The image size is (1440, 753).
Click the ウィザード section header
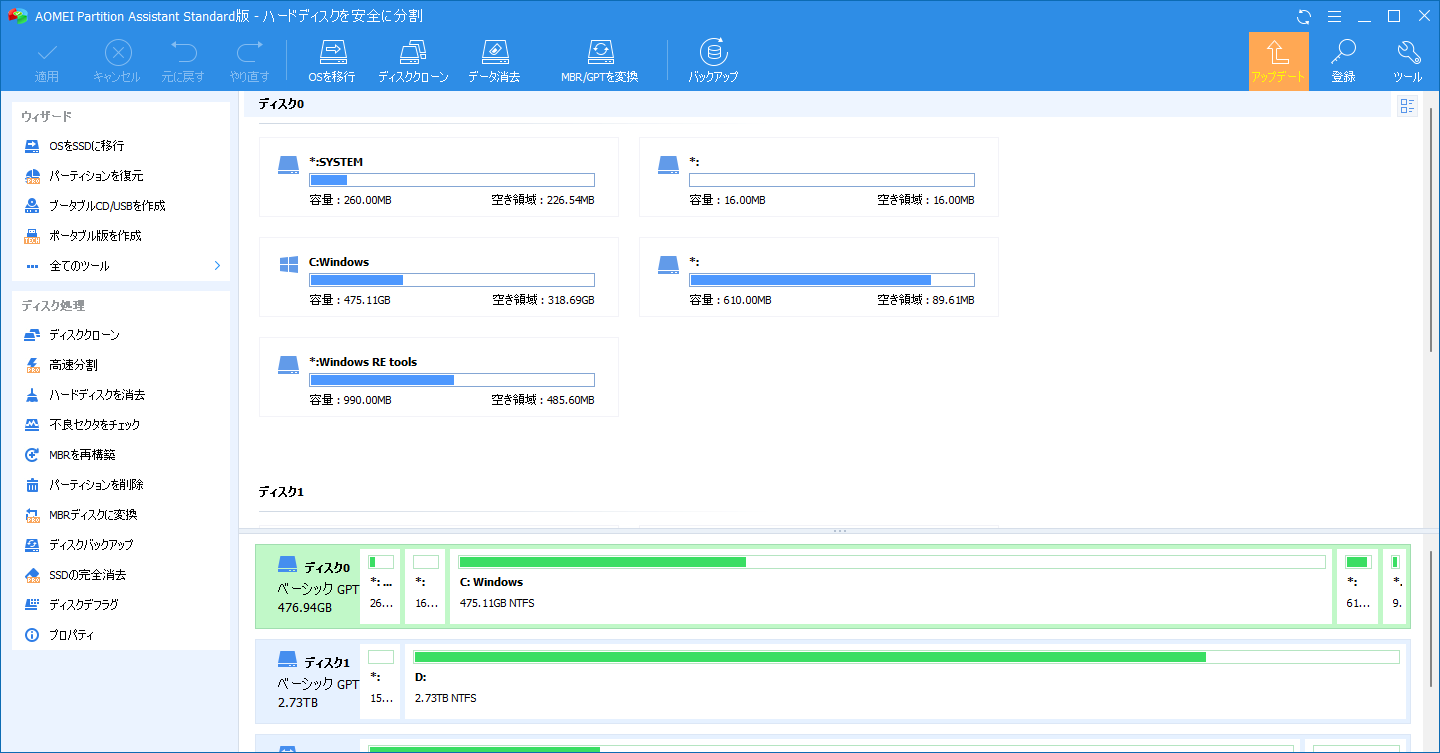[x=46, y=117]
